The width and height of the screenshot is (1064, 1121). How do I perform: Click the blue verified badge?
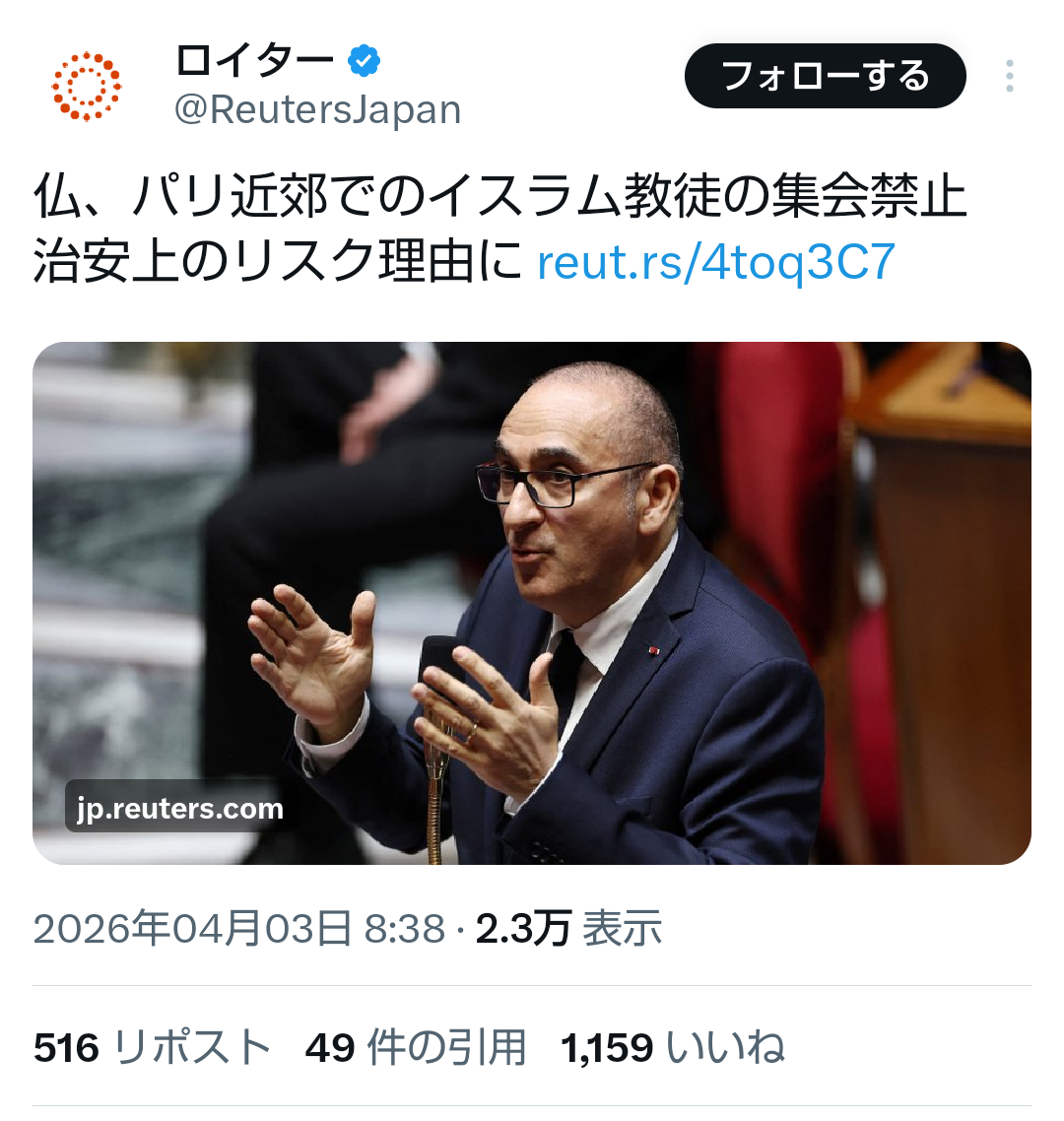click(364, 61)
